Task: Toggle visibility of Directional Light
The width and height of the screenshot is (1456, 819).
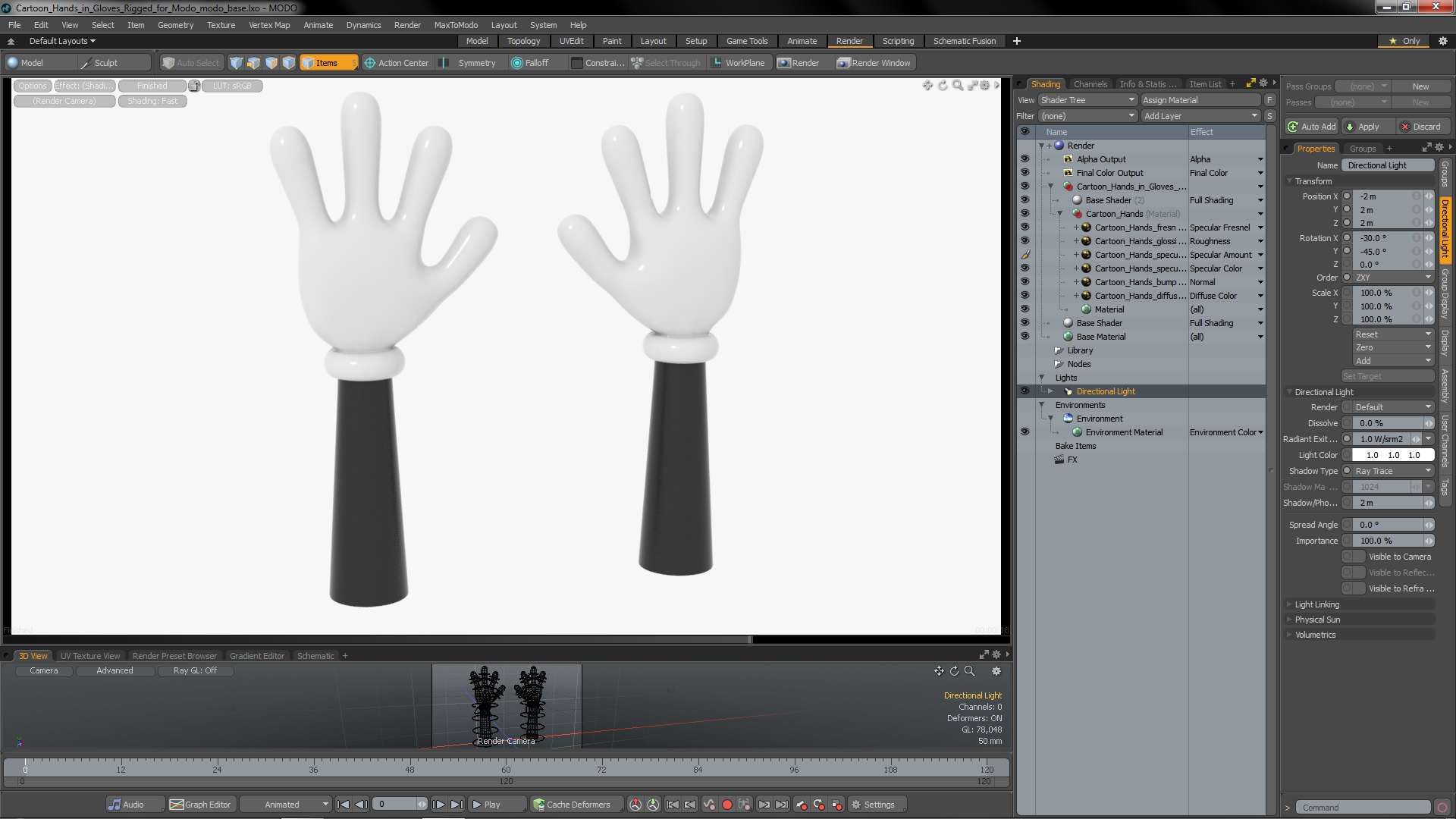Action: tap(1025, 391)
